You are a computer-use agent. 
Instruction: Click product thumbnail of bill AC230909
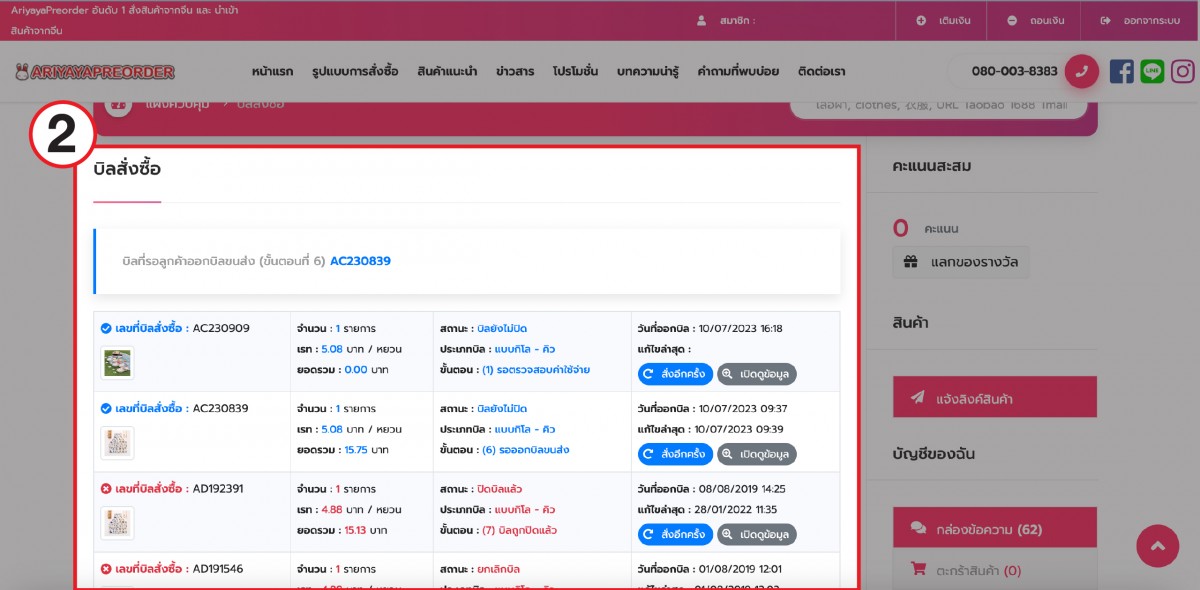(x=117, y=363)
